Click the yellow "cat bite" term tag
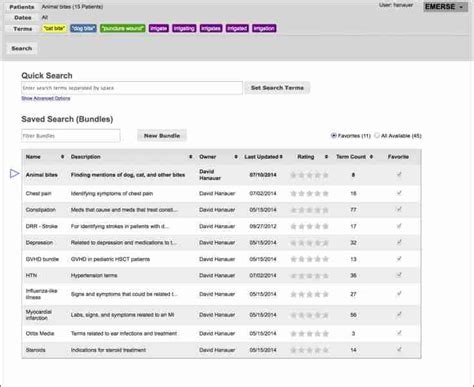 click(54, 28)
